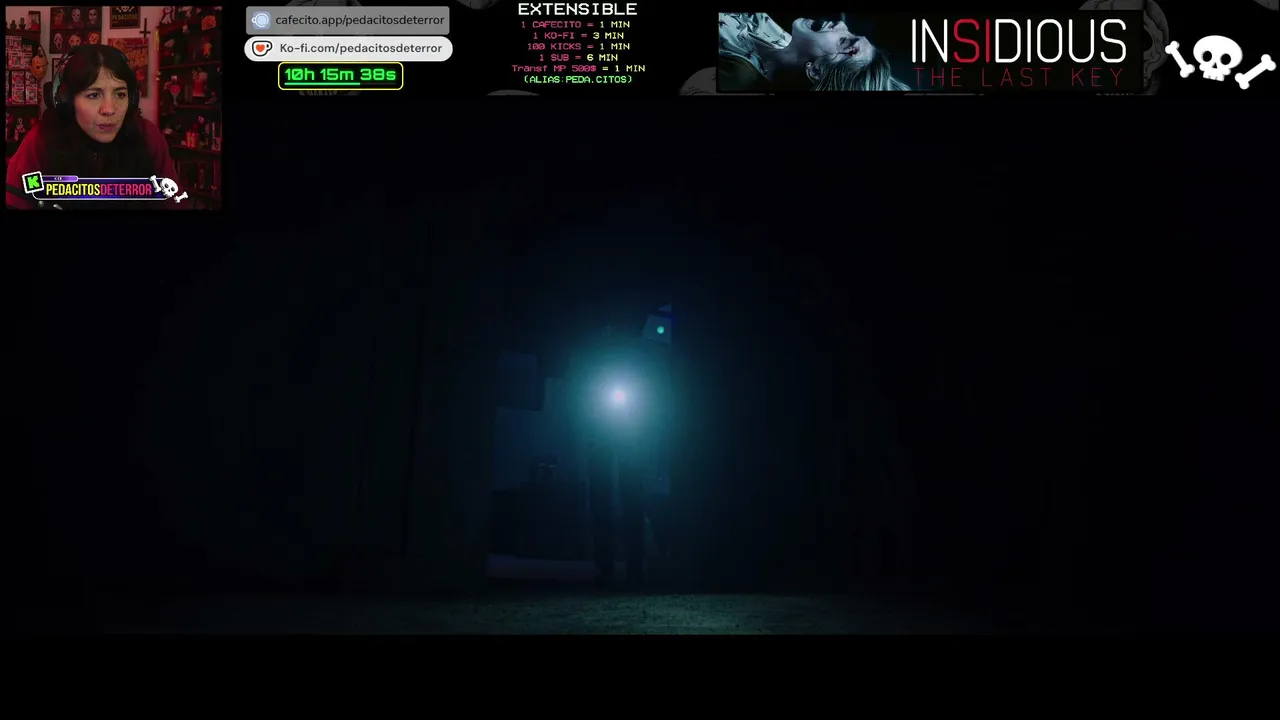Click the Insidious movie still image
This screenshot has width=1280, height=720.
pyautogui.click(x=811, y=52)
